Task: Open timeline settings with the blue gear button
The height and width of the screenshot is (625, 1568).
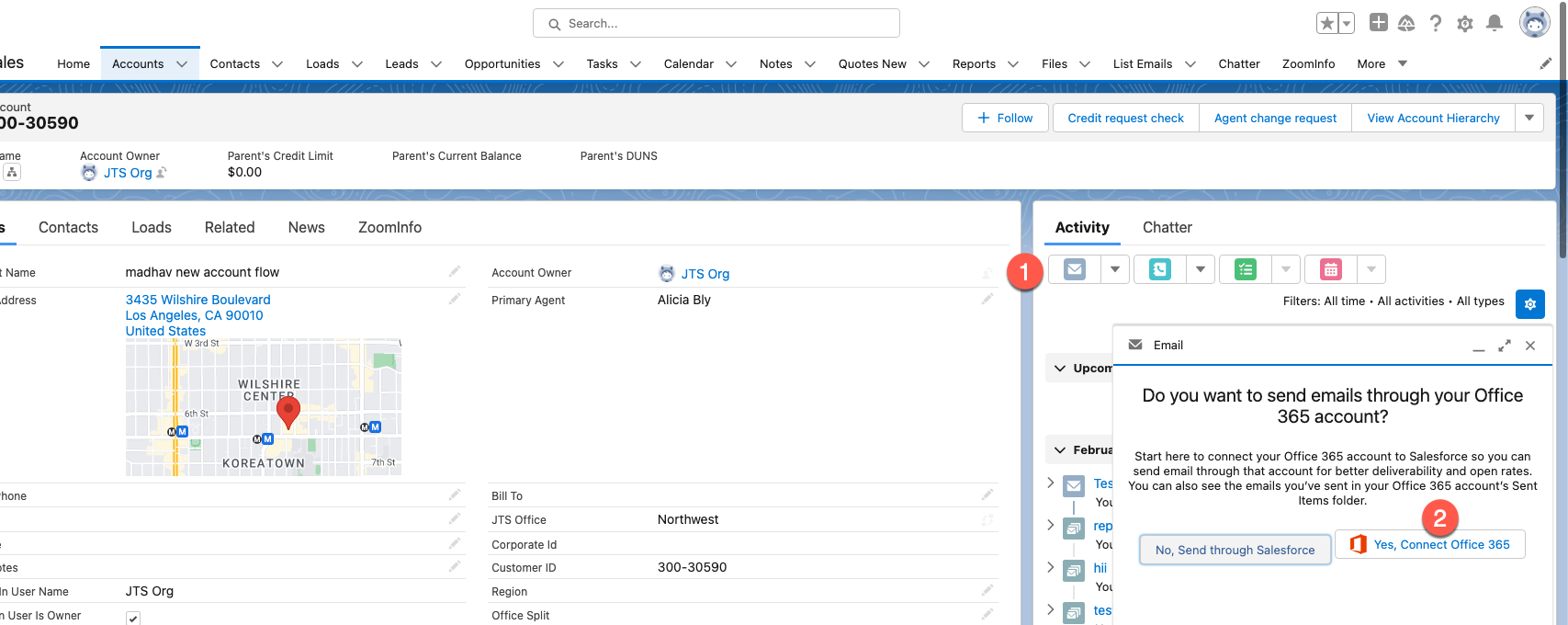Action: pos(1530,303)
